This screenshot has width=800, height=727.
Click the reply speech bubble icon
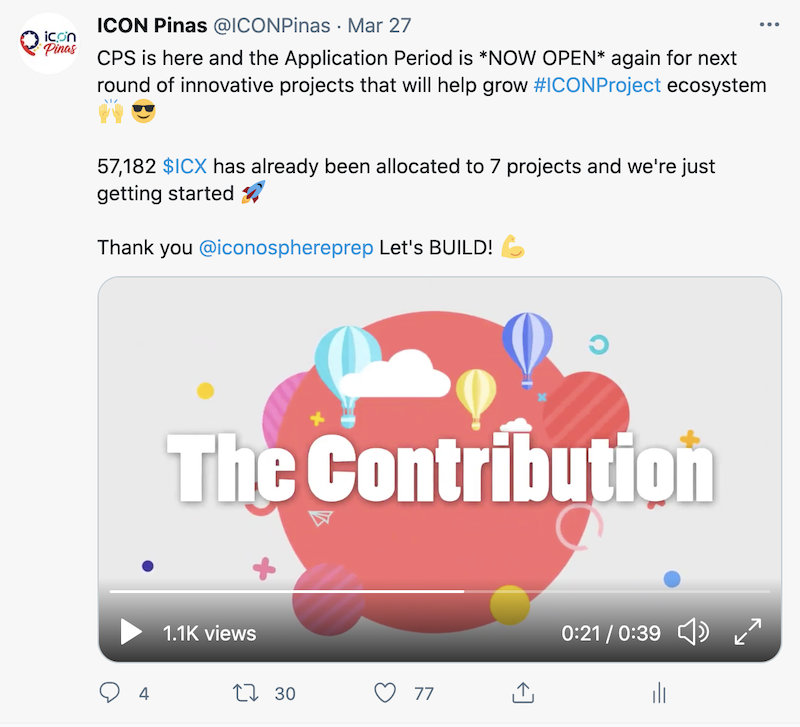(111, 692)
